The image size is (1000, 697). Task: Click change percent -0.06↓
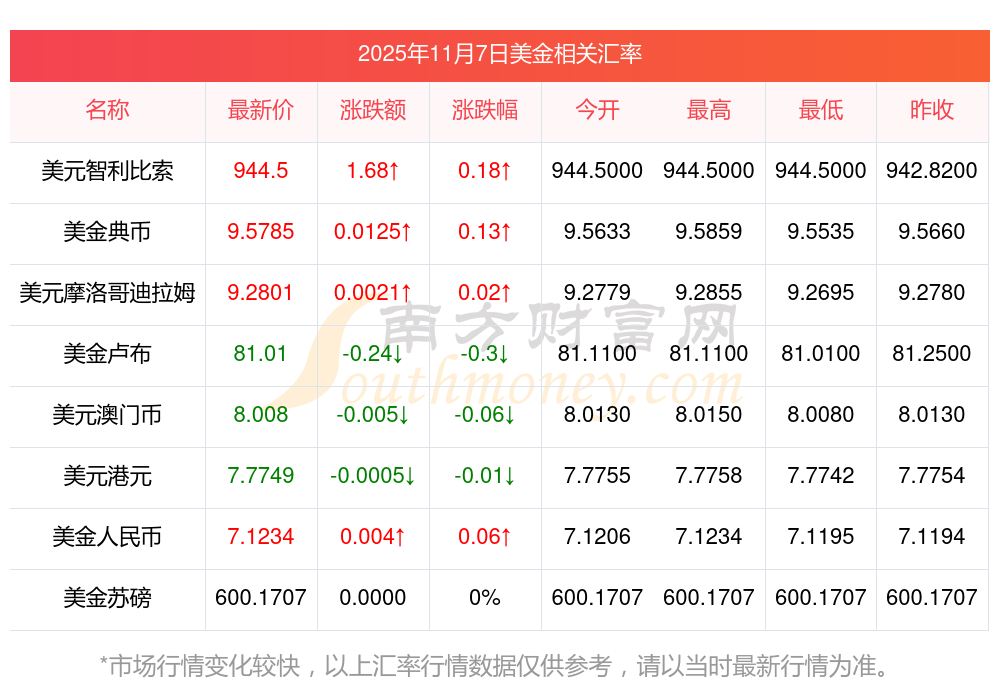click(485, 415)
